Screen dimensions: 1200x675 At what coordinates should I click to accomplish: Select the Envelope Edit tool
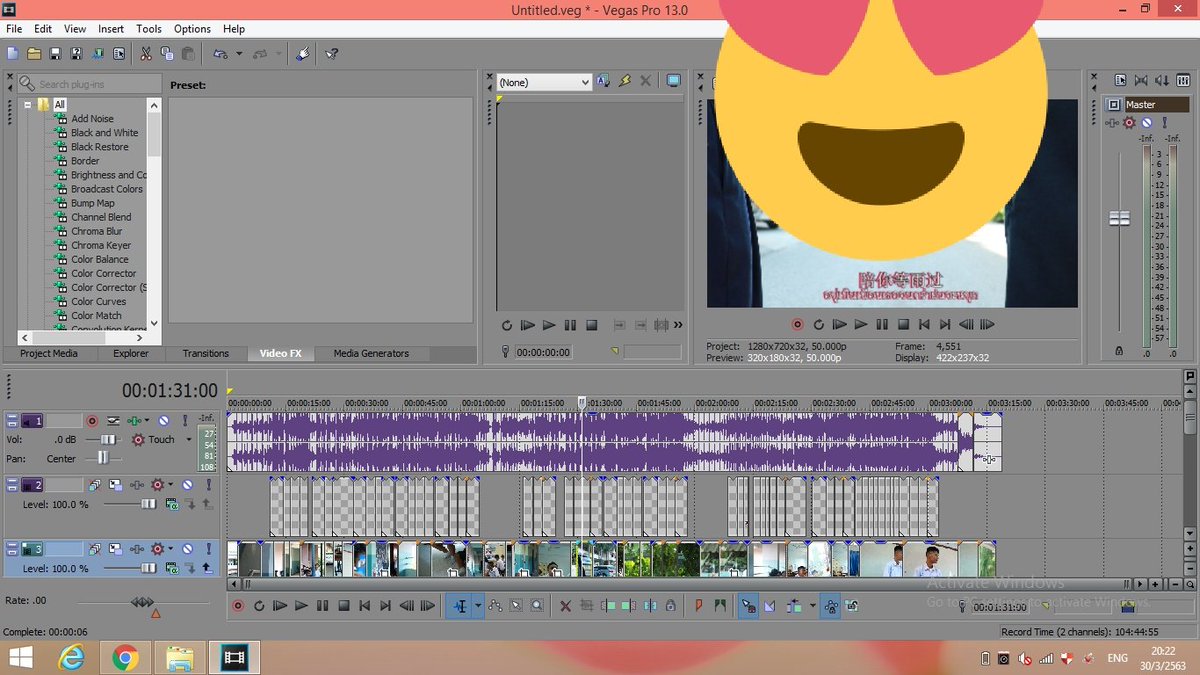coord(495,606)
